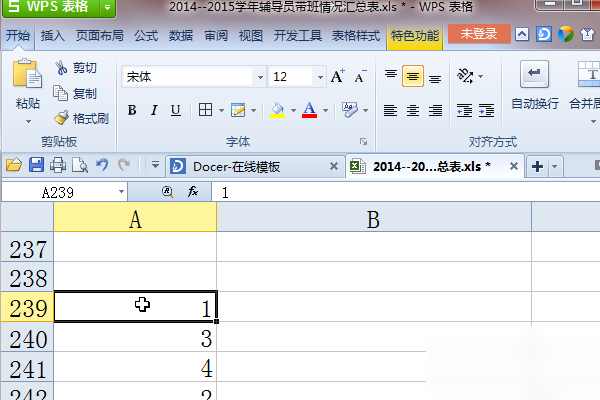The image size is (600, 400).
Task: Open the 表格样式 tab
Action: tap(356, 36)
